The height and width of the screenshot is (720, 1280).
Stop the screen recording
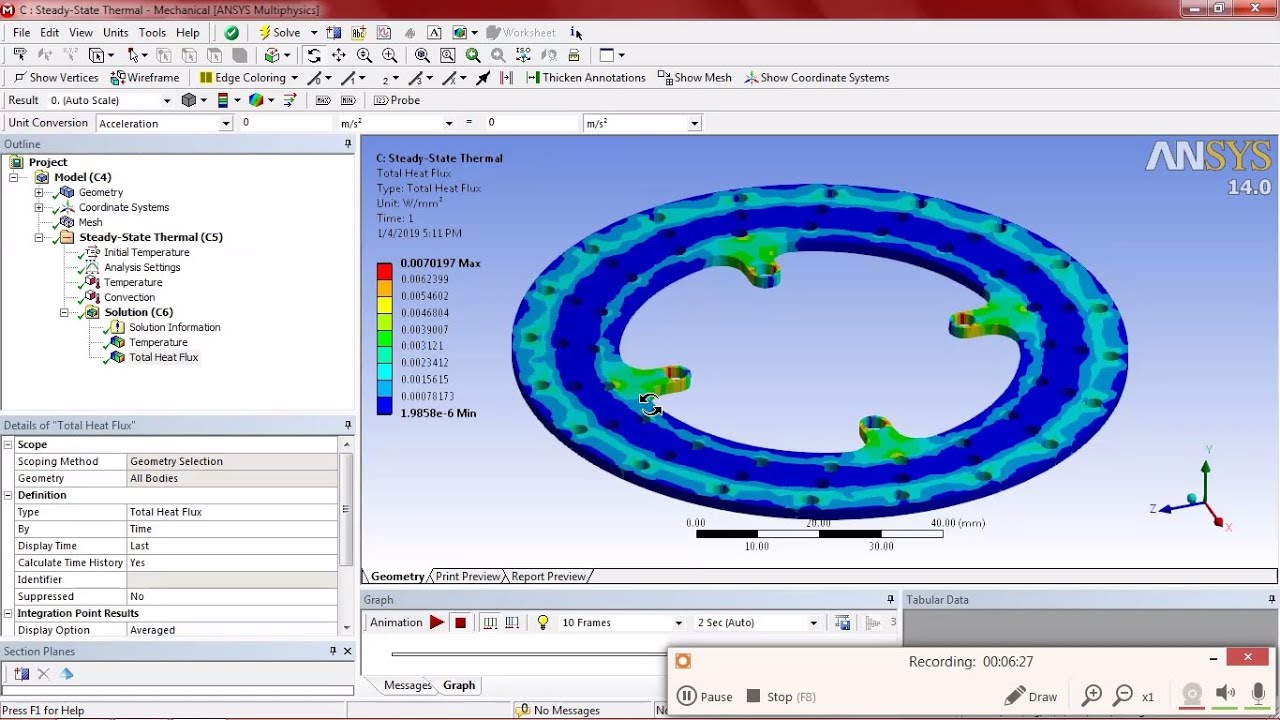click(780, 696)
